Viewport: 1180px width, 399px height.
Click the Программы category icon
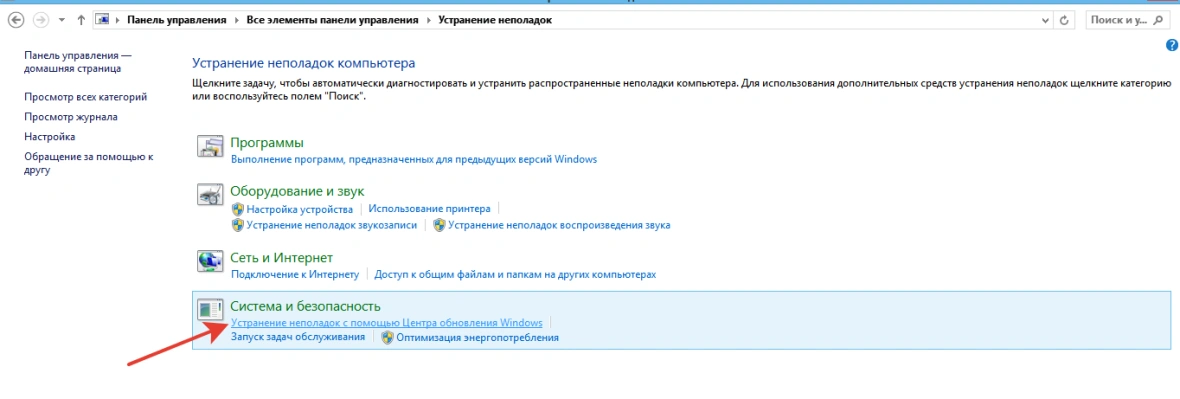click(210, 146)
